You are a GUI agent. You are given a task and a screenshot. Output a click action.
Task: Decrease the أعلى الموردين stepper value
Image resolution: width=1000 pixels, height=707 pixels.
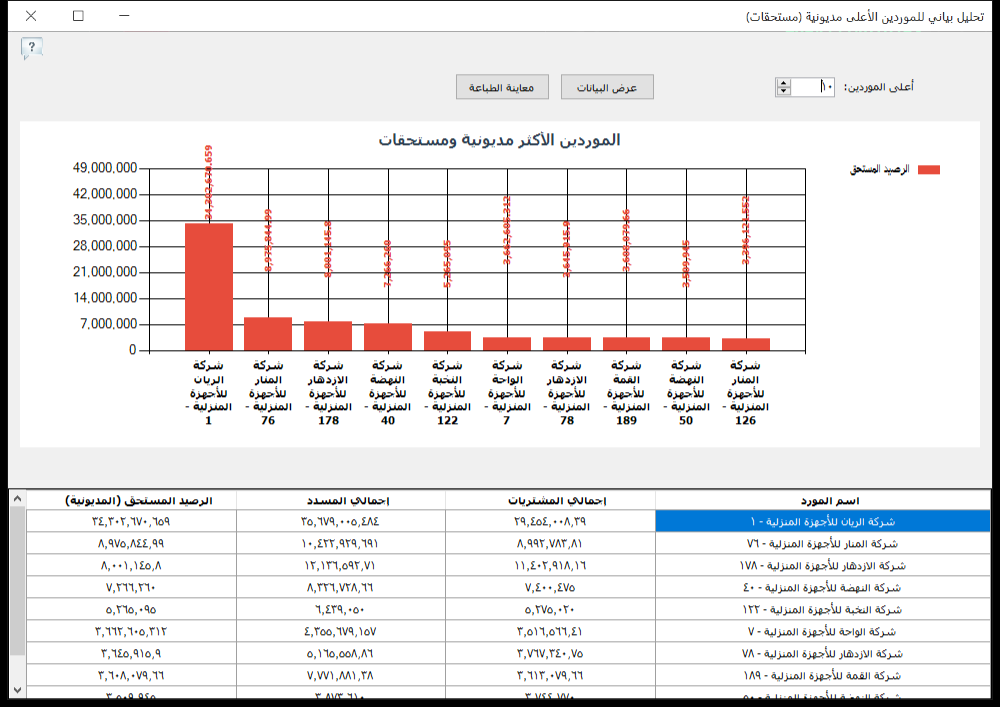pyautogui.click(x=783, y=91)
